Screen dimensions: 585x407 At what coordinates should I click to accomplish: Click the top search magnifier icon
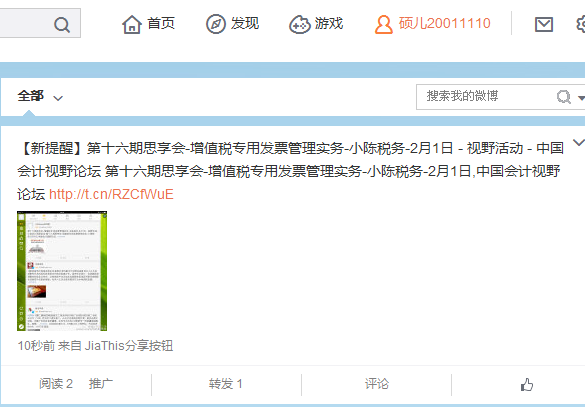pyautogui.click(x=62, y=25)
